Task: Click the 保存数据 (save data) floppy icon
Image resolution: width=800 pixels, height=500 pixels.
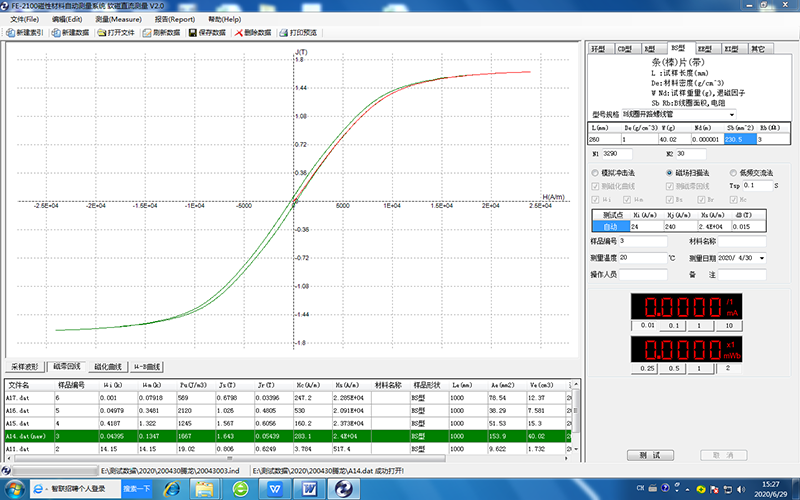Action: point(193,33)
